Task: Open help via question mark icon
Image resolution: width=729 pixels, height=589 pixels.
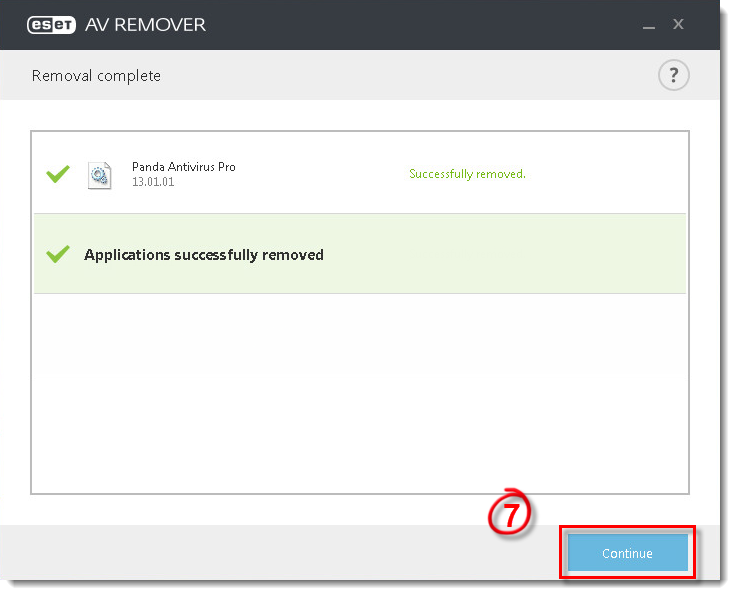Action: [x=673, y=75]
